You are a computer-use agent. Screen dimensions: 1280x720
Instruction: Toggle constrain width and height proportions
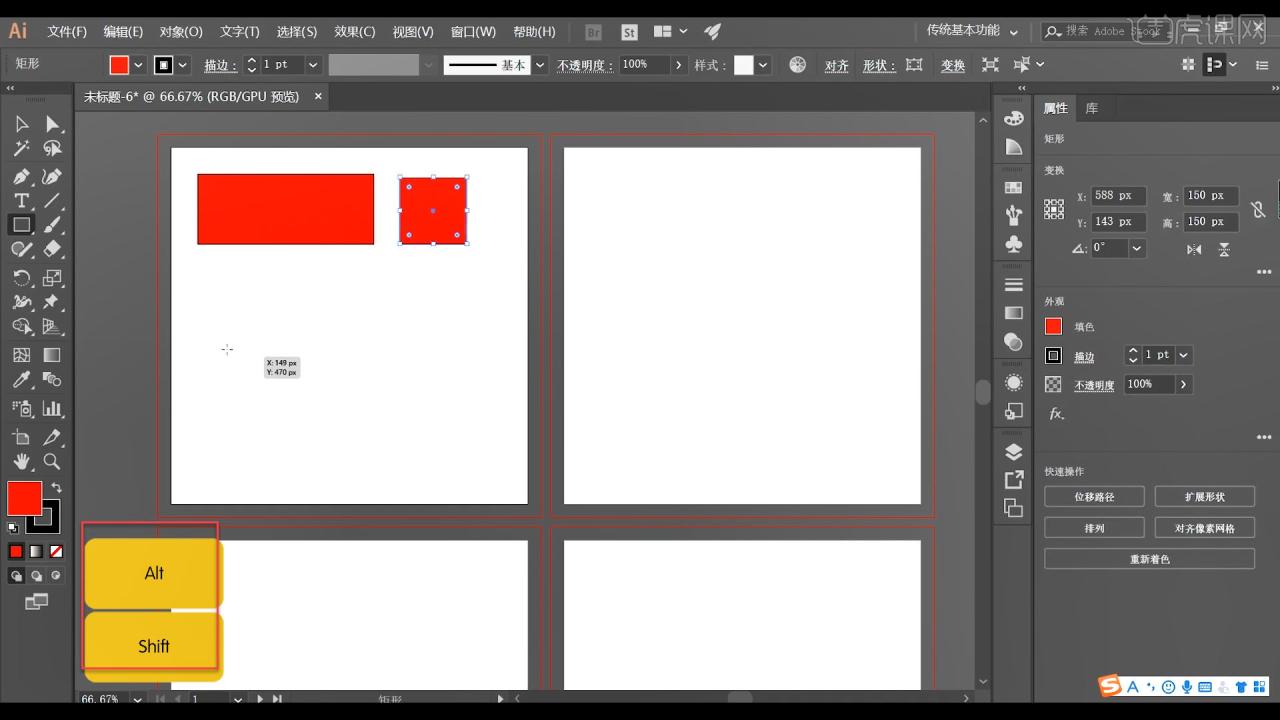pos(1258,209)
